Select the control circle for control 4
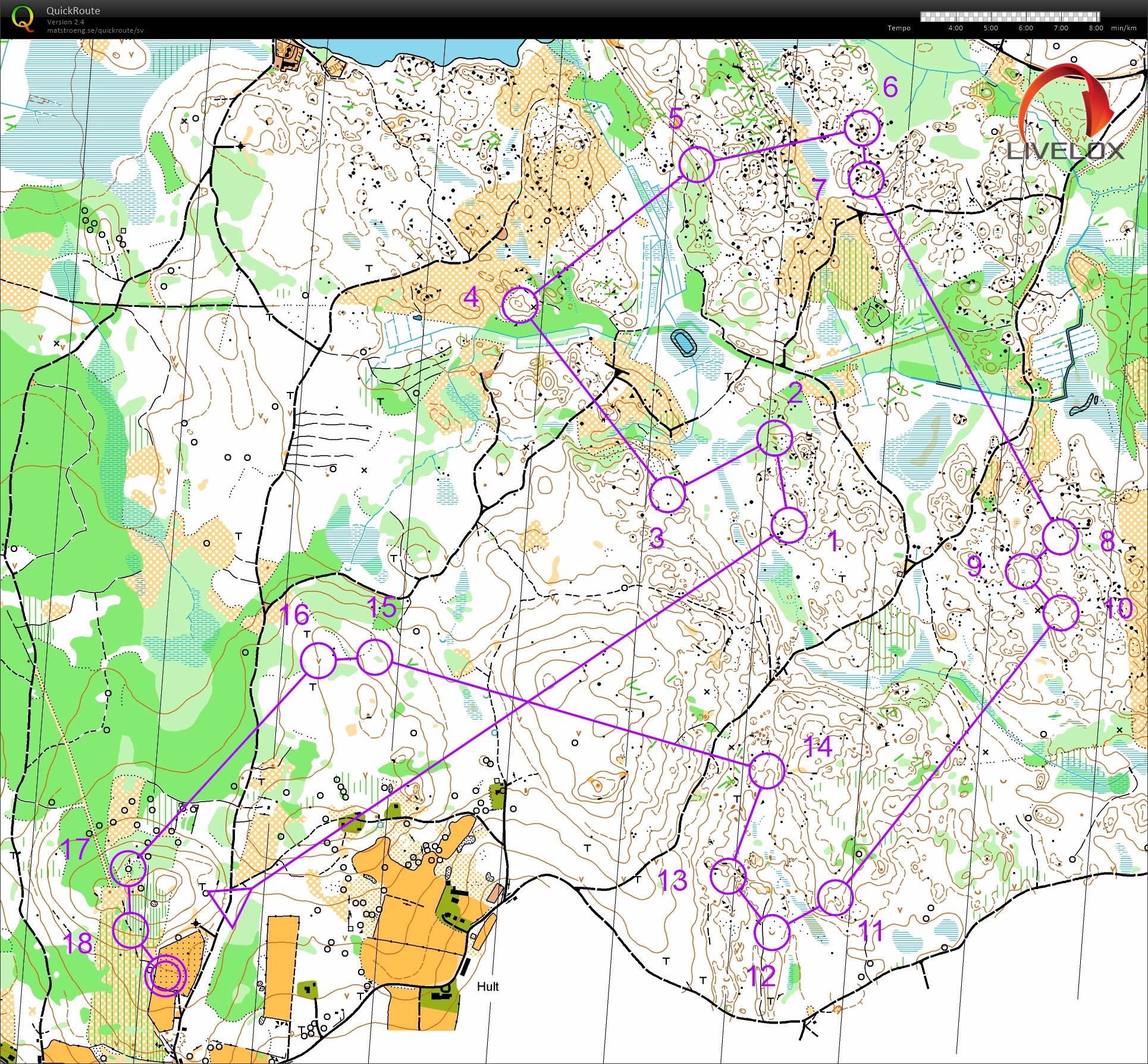Viewport: 1148px width, 1064px height. point(520,305)
